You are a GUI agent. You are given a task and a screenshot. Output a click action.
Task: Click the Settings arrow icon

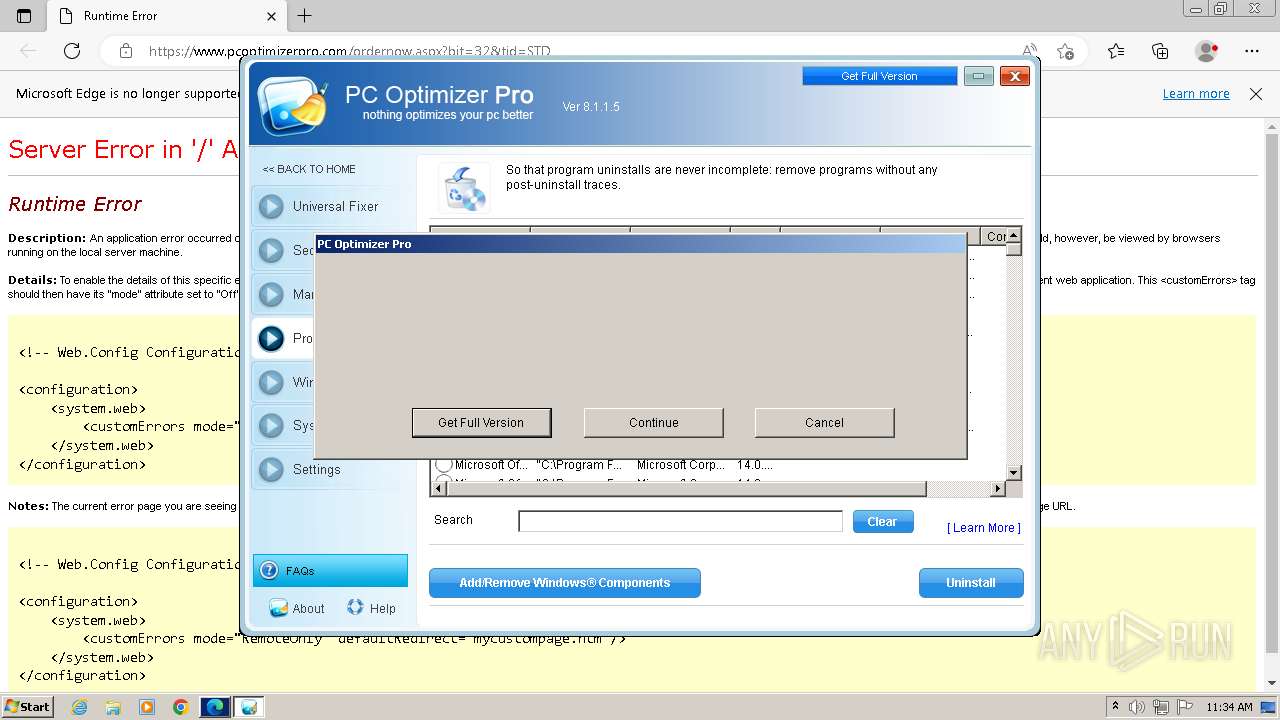tap(271, 469)
